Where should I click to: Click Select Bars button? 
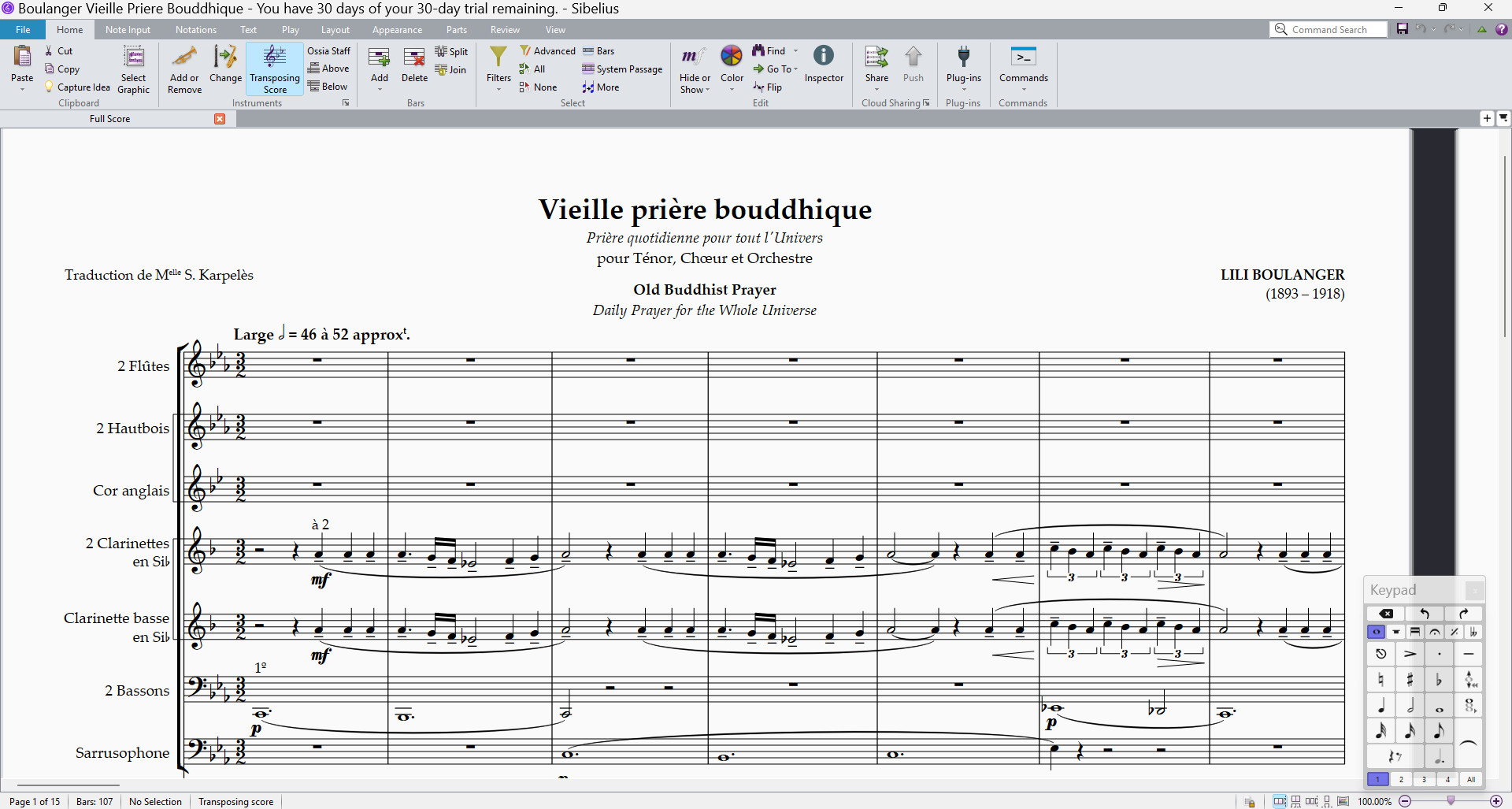598,51
